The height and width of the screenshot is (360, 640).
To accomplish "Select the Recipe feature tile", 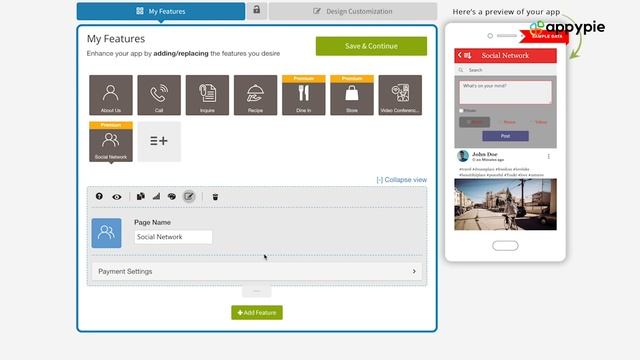I will [x=255, y=95].
